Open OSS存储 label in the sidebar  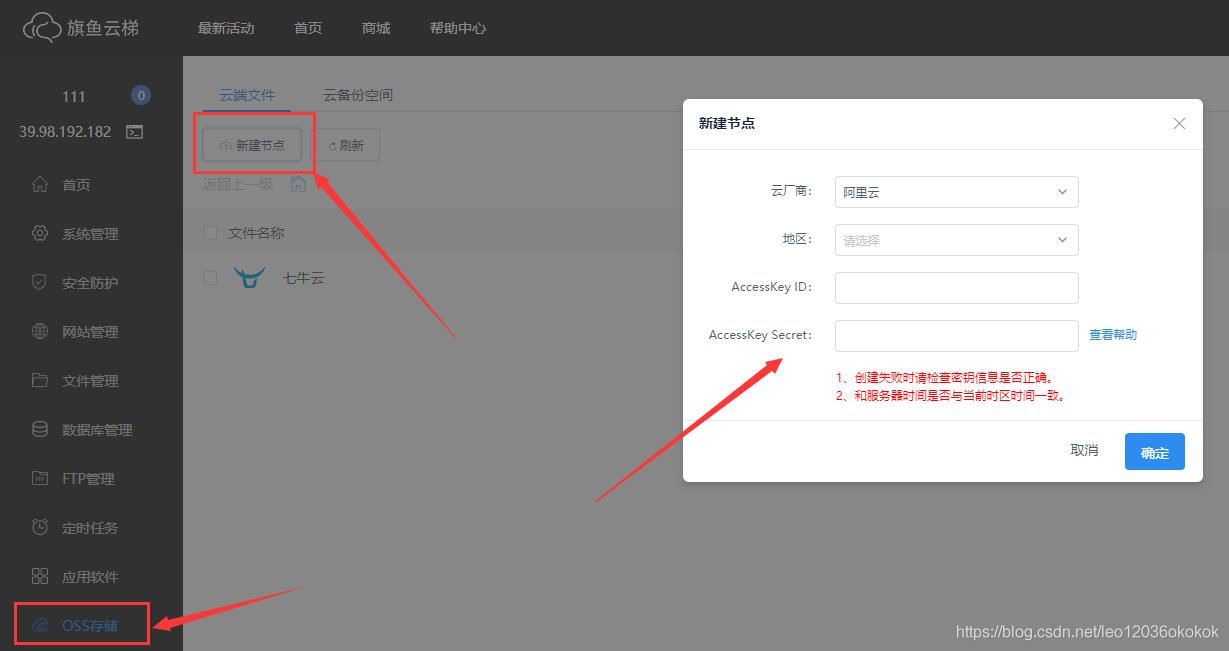[90, 626]
